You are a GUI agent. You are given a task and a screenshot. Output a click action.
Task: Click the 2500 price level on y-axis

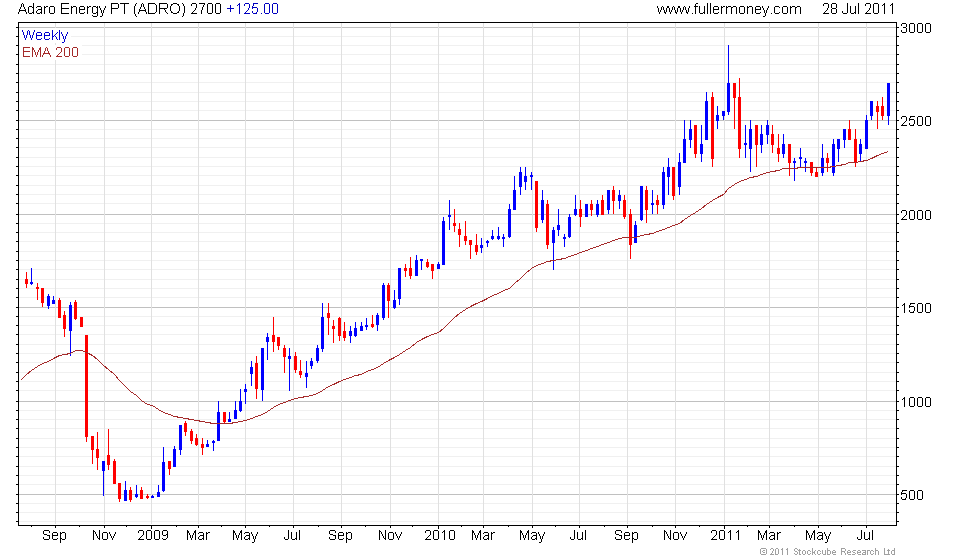918,122
